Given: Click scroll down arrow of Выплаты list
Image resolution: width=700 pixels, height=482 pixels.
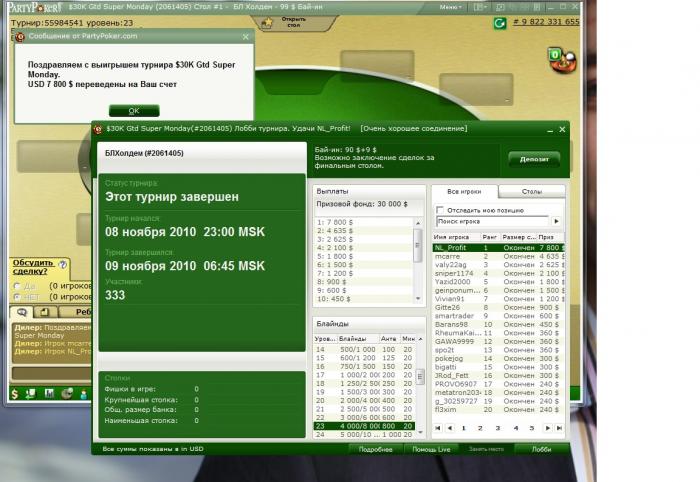Looking at the screenshot, I should 418,298.
